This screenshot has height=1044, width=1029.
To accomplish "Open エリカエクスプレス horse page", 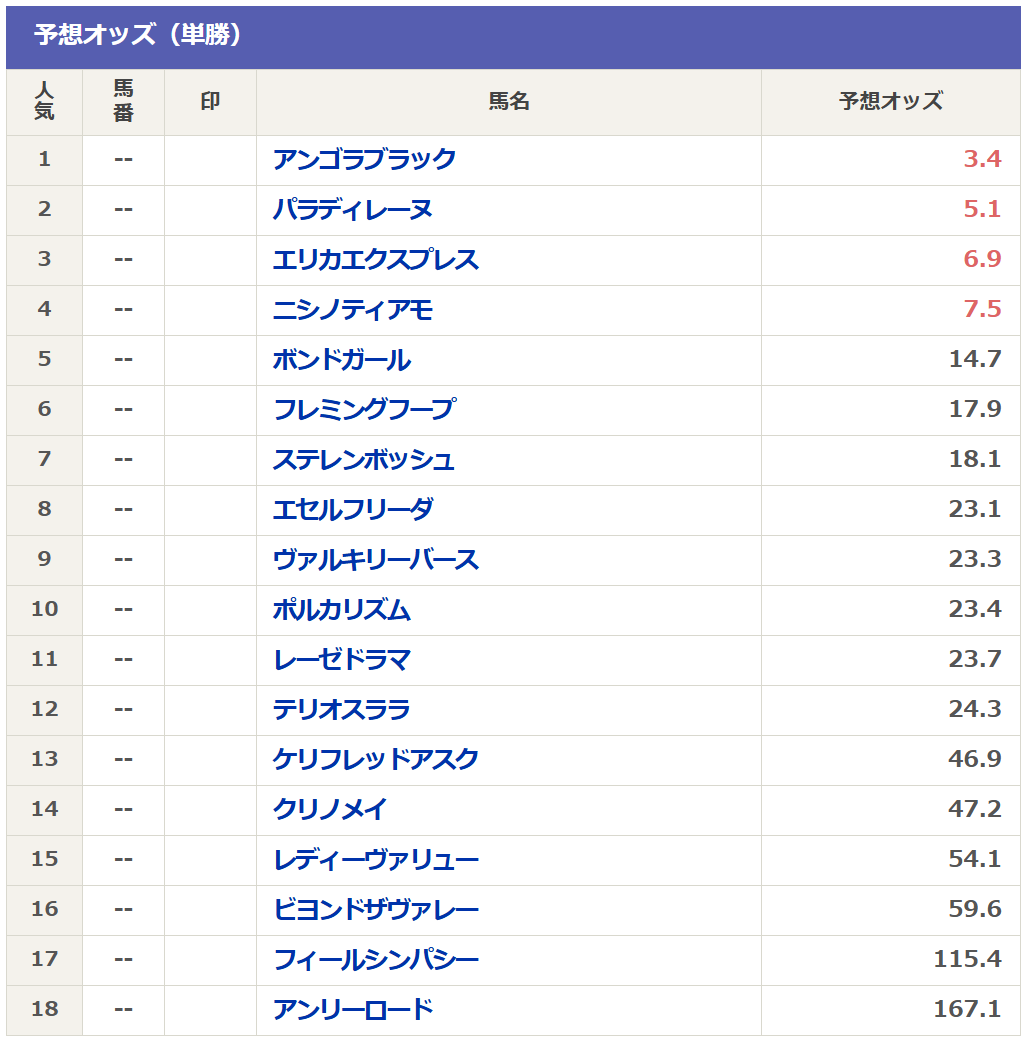I will [375, 260].
